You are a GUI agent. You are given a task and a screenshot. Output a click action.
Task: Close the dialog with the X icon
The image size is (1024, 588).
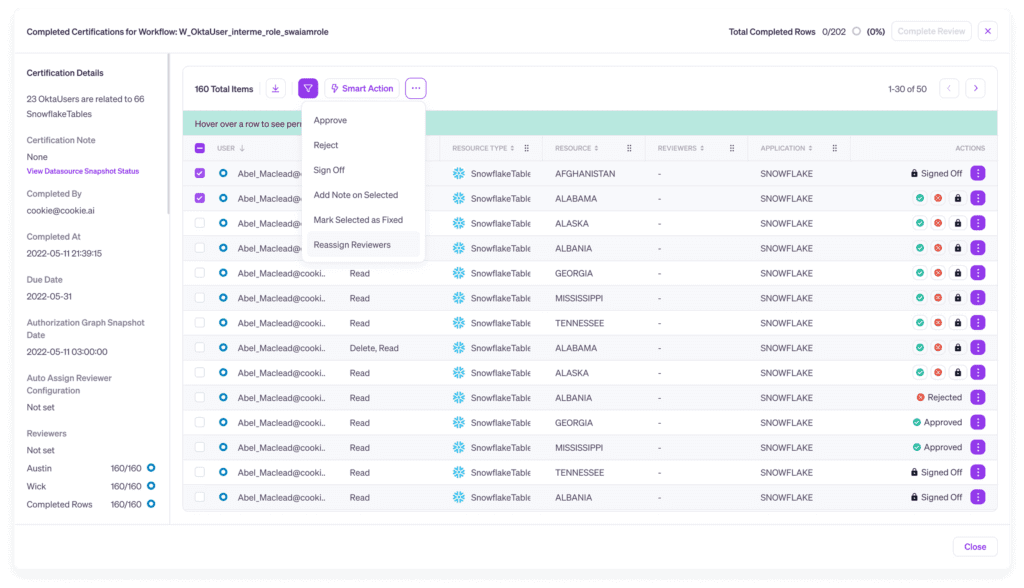point(987,31)
